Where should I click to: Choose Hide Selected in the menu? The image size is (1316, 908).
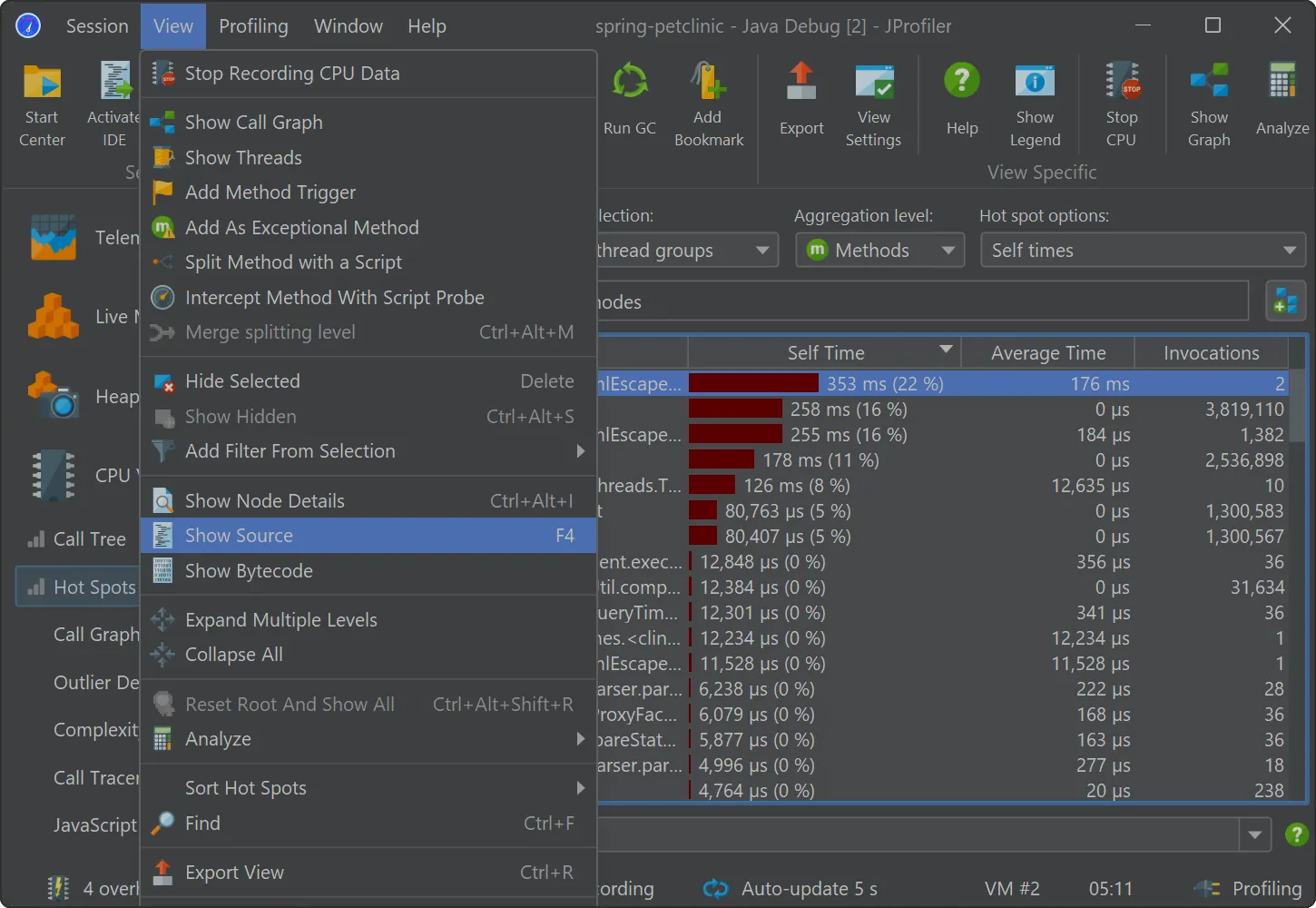[x=368, y=381]
